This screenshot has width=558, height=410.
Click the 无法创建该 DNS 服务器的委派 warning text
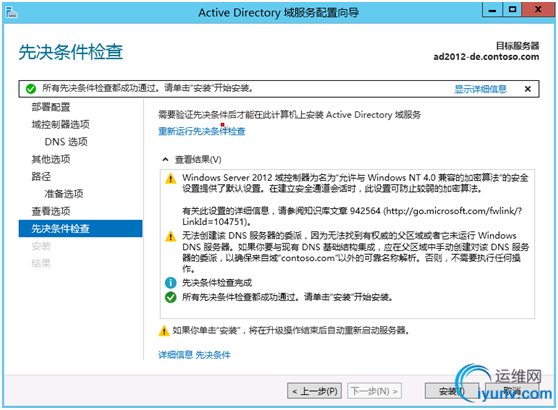click(356, 252)
